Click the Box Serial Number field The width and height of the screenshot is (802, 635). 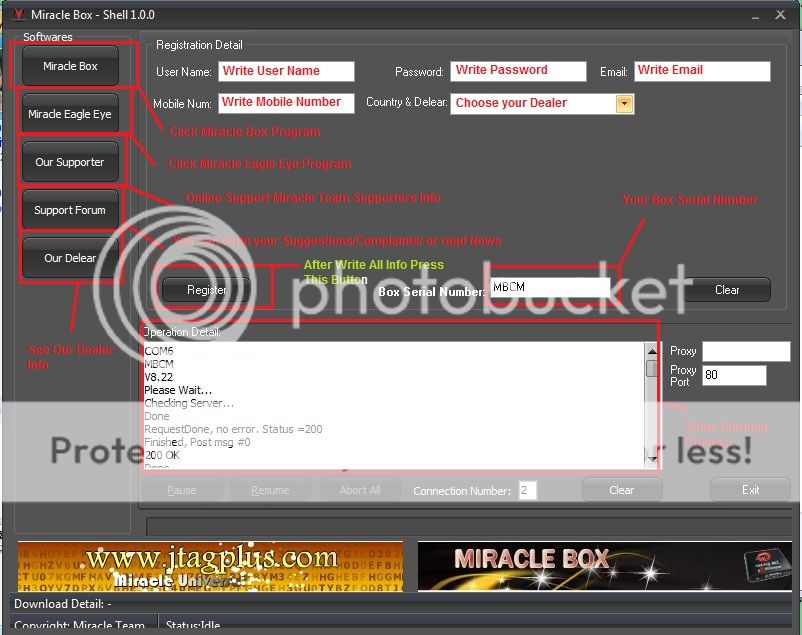pos(550,288)
